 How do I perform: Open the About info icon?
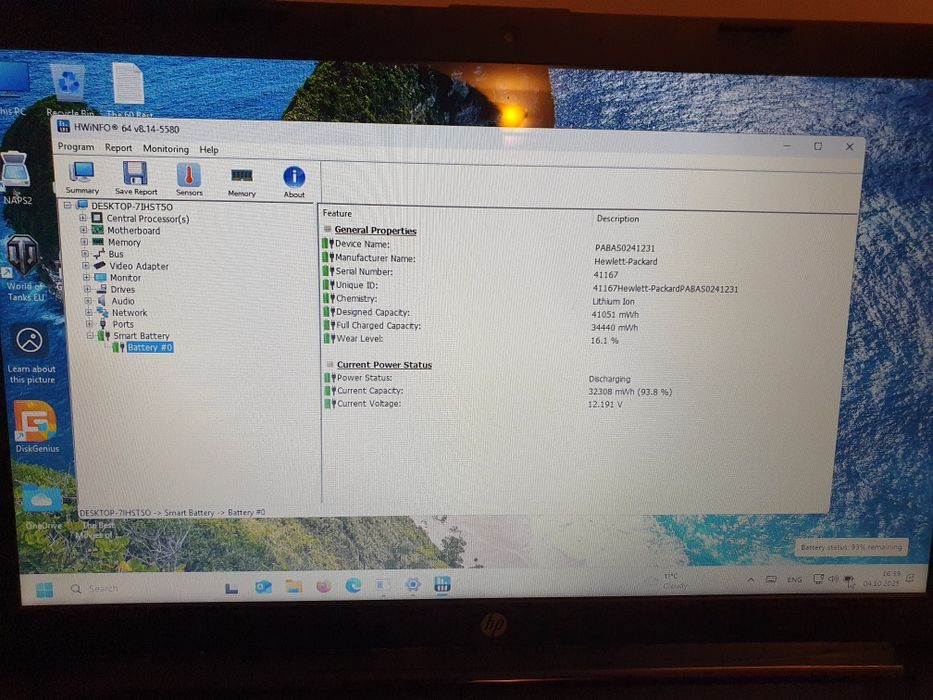[294, 182]
